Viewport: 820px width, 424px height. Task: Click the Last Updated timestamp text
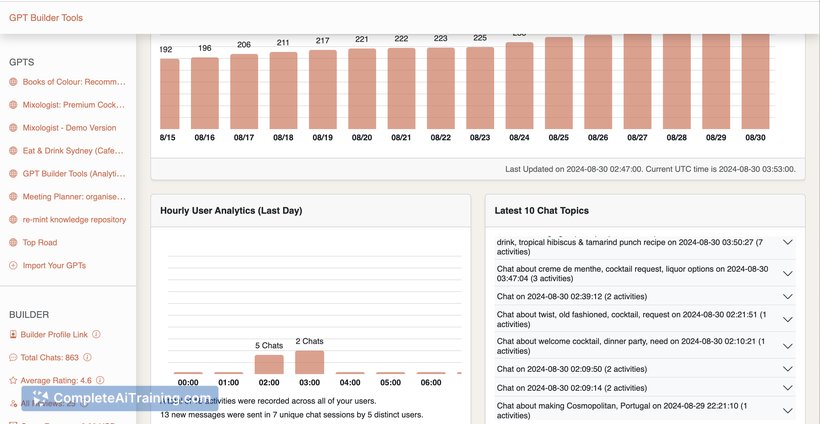(x=650, y=169)
